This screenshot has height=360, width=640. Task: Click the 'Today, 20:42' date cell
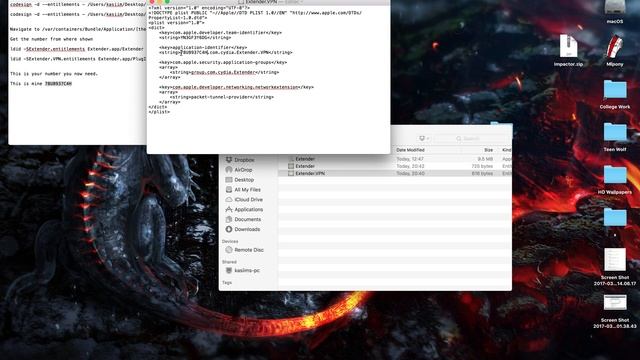(x=410, y=166)
